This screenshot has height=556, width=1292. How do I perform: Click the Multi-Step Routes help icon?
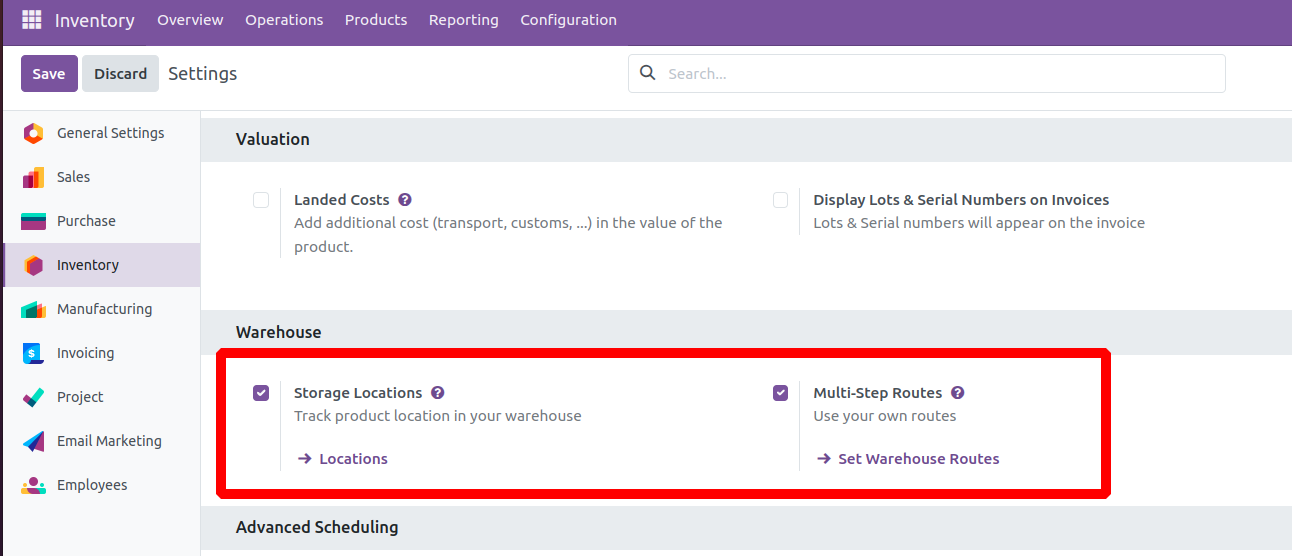[958, 393]
